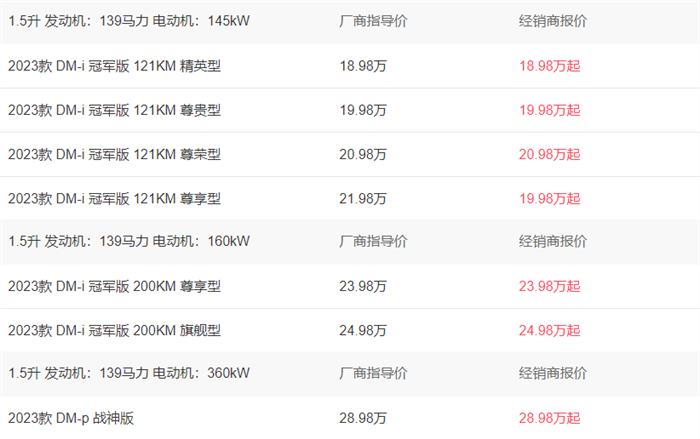Select guide price 28.98万 of 战神版
700x439 pixels.
tap(363, 418)
